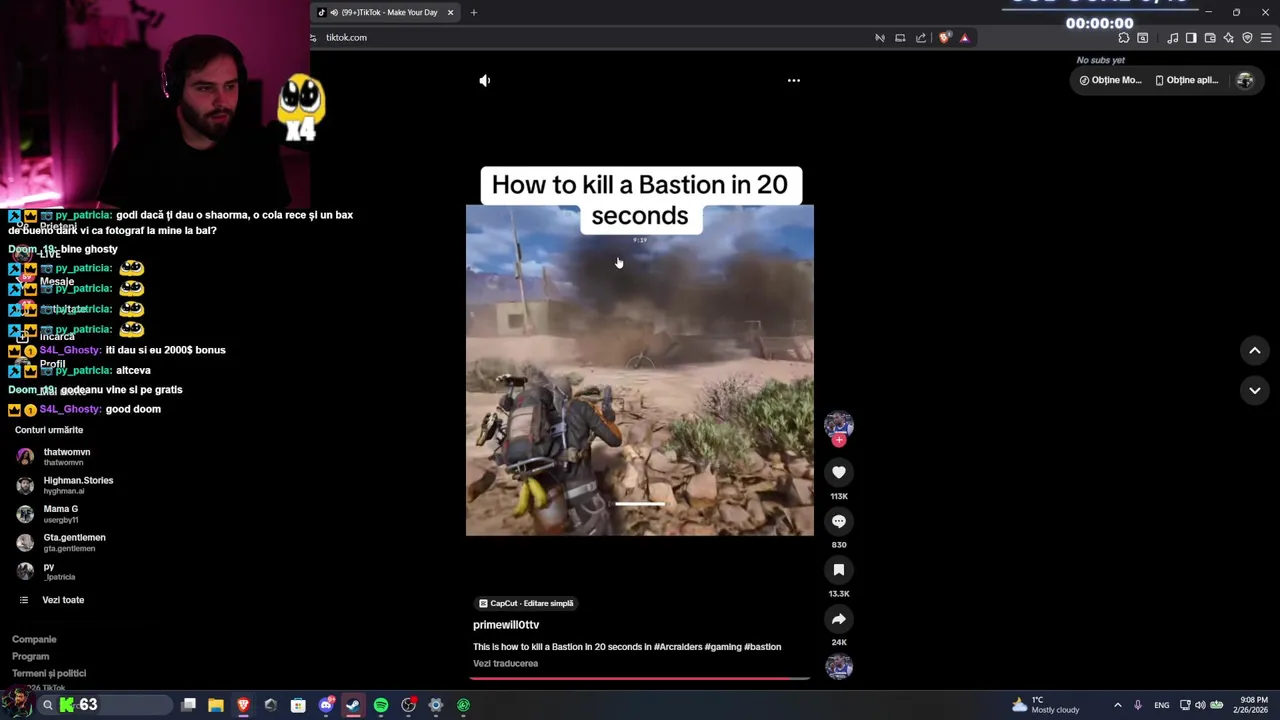Open primewill0ttv profile link

506,625
